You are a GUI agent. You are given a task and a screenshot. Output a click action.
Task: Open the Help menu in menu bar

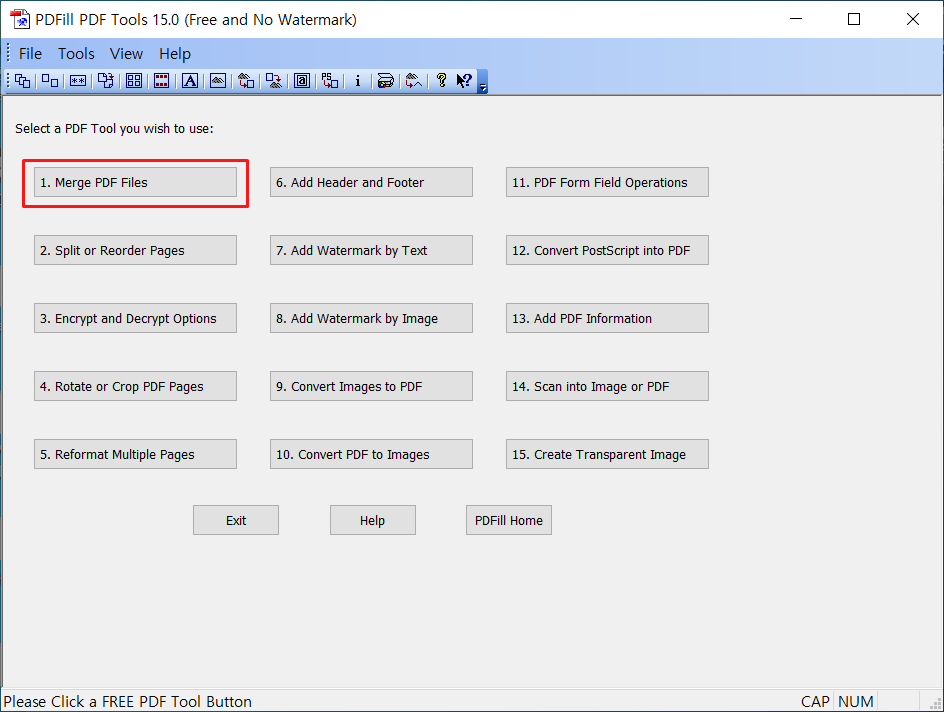click(175, 54)
